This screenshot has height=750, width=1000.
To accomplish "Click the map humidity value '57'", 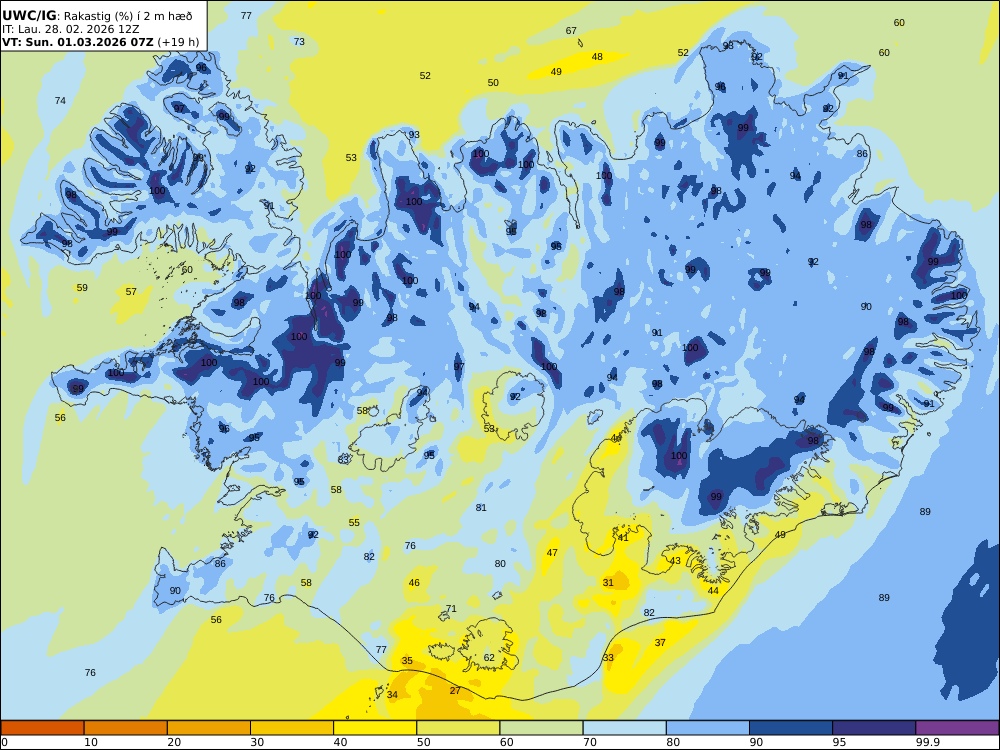I will point(131,291).
